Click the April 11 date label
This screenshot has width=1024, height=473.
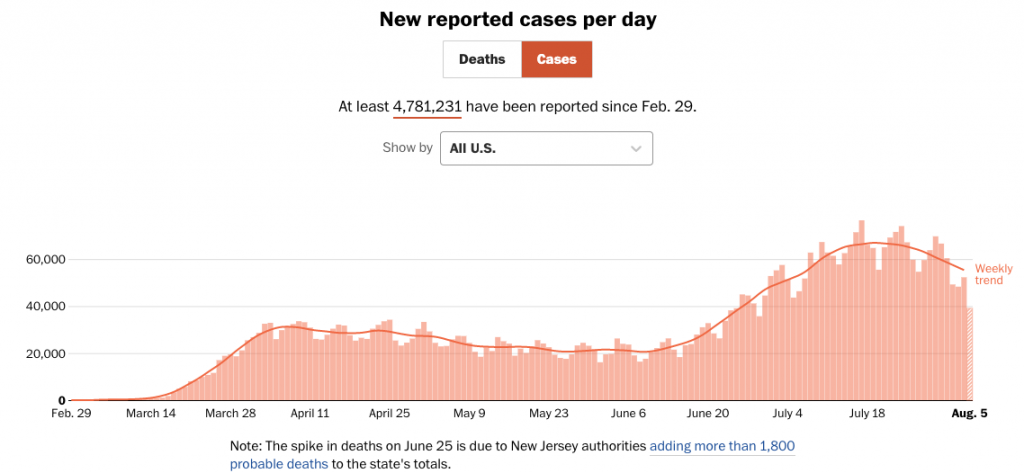(310, 412)
